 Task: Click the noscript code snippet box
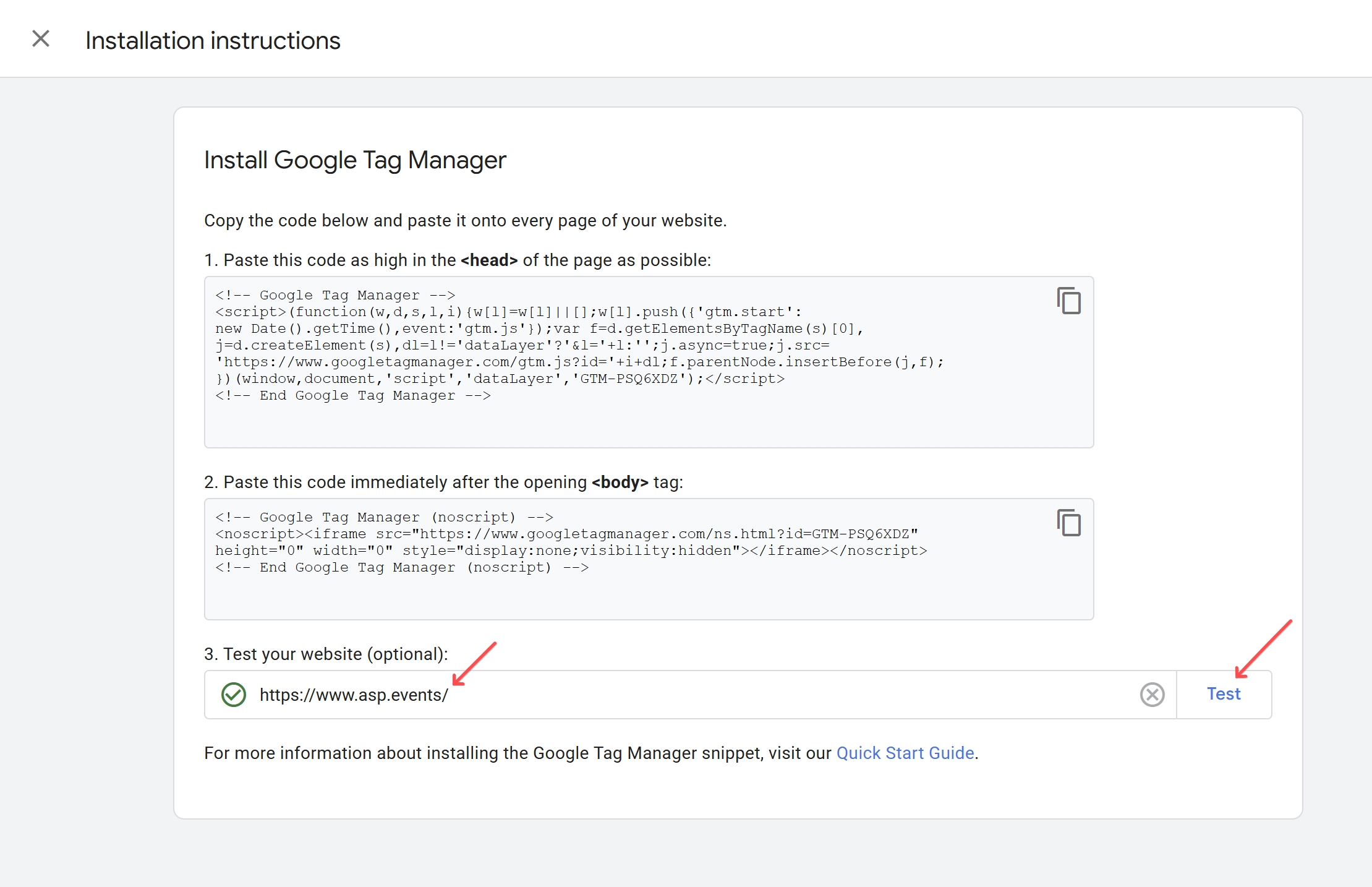pyautogui.click(x=649, y=559)
